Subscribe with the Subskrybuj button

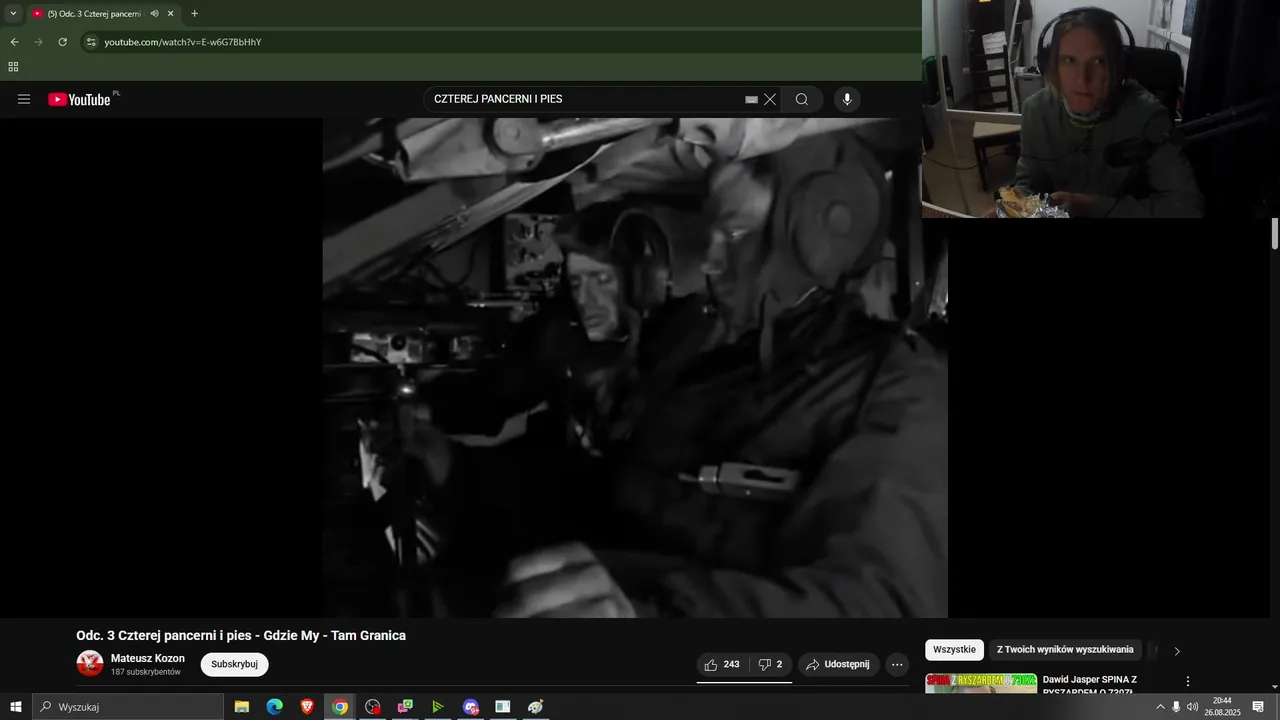click(234, 664)
